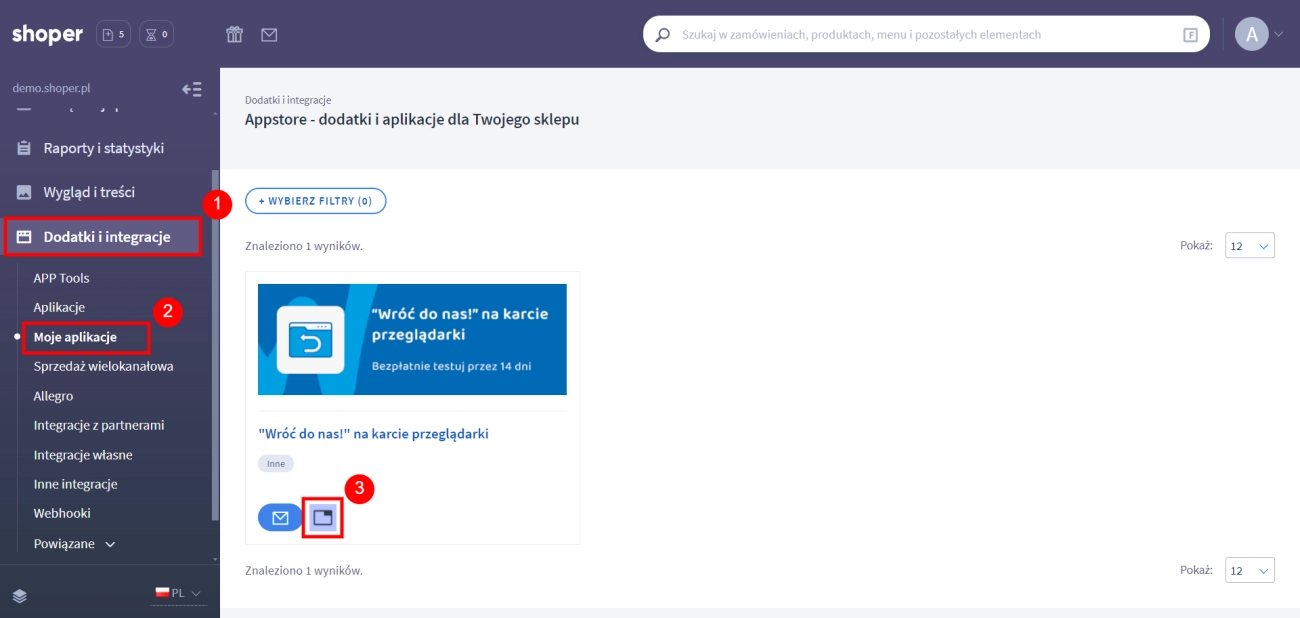Open the bottom Pokaż results-per-page dropdown
The width and height of the screenshot is (1300, 618).
coord(1250,570)
